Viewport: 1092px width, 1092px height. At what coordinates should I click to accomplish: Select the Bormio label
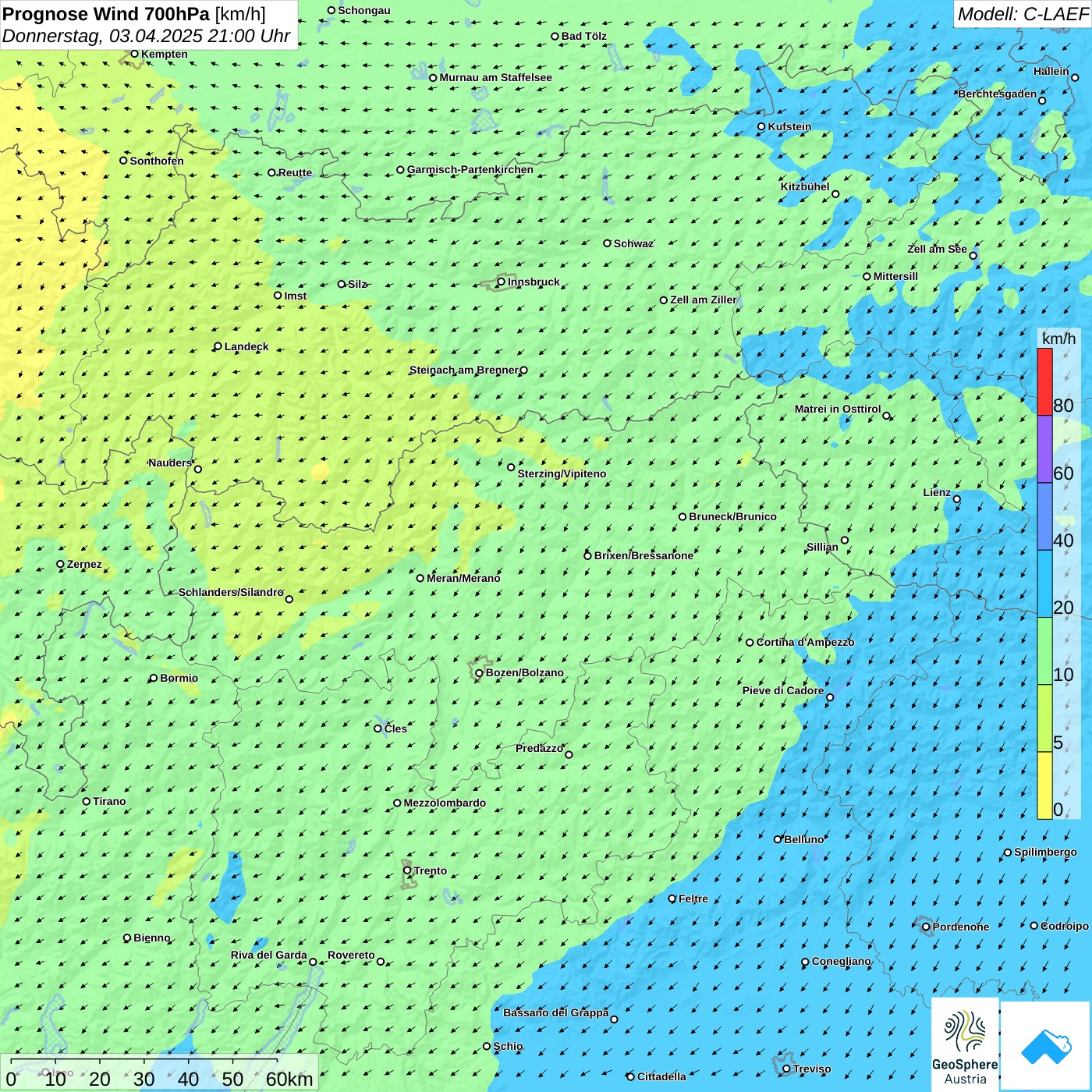coord(179,678)
